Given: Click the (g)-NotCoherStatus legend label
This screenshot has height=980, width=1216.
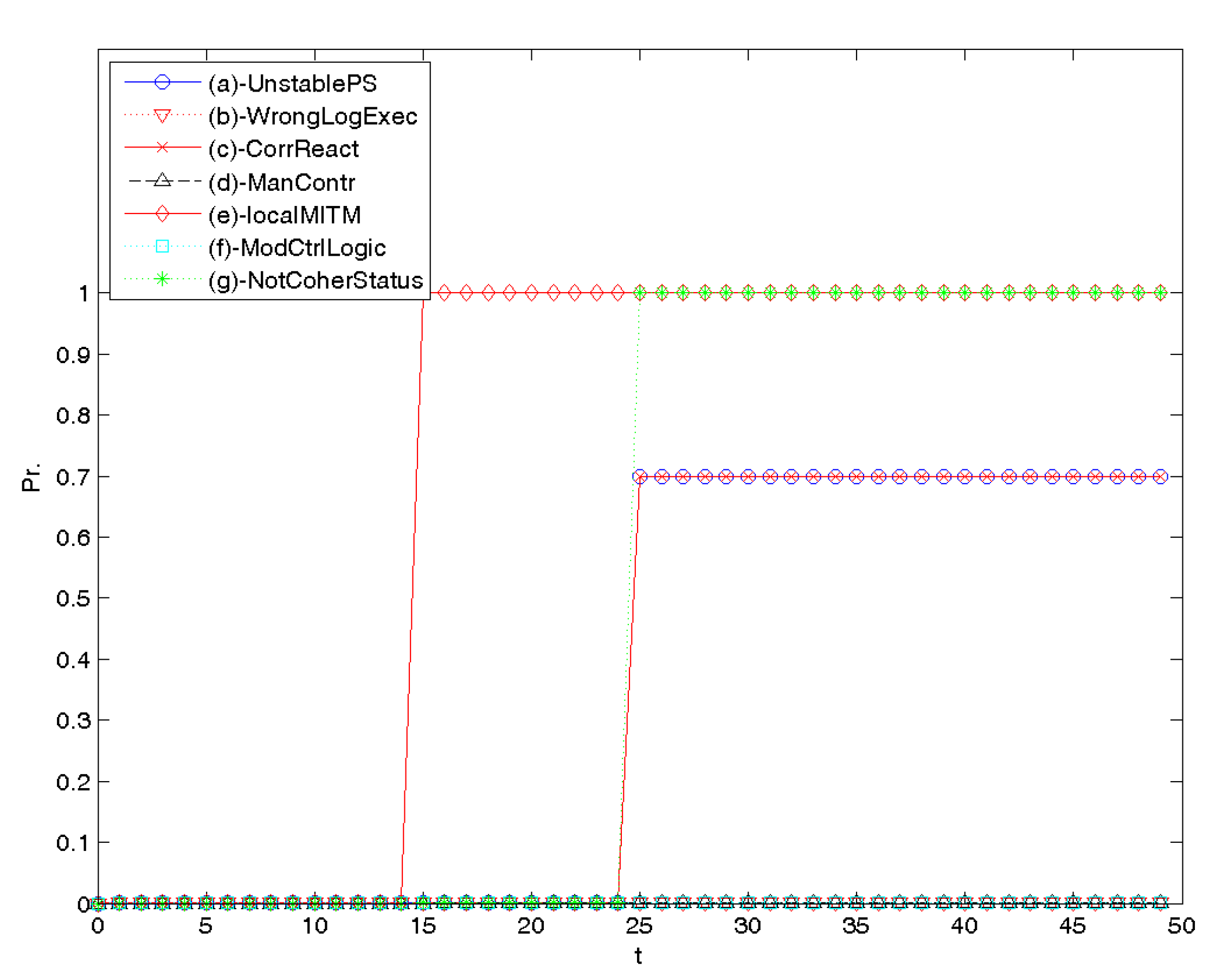Looking at the screenshot, I should pyautogui.click(x=316, y=281).
